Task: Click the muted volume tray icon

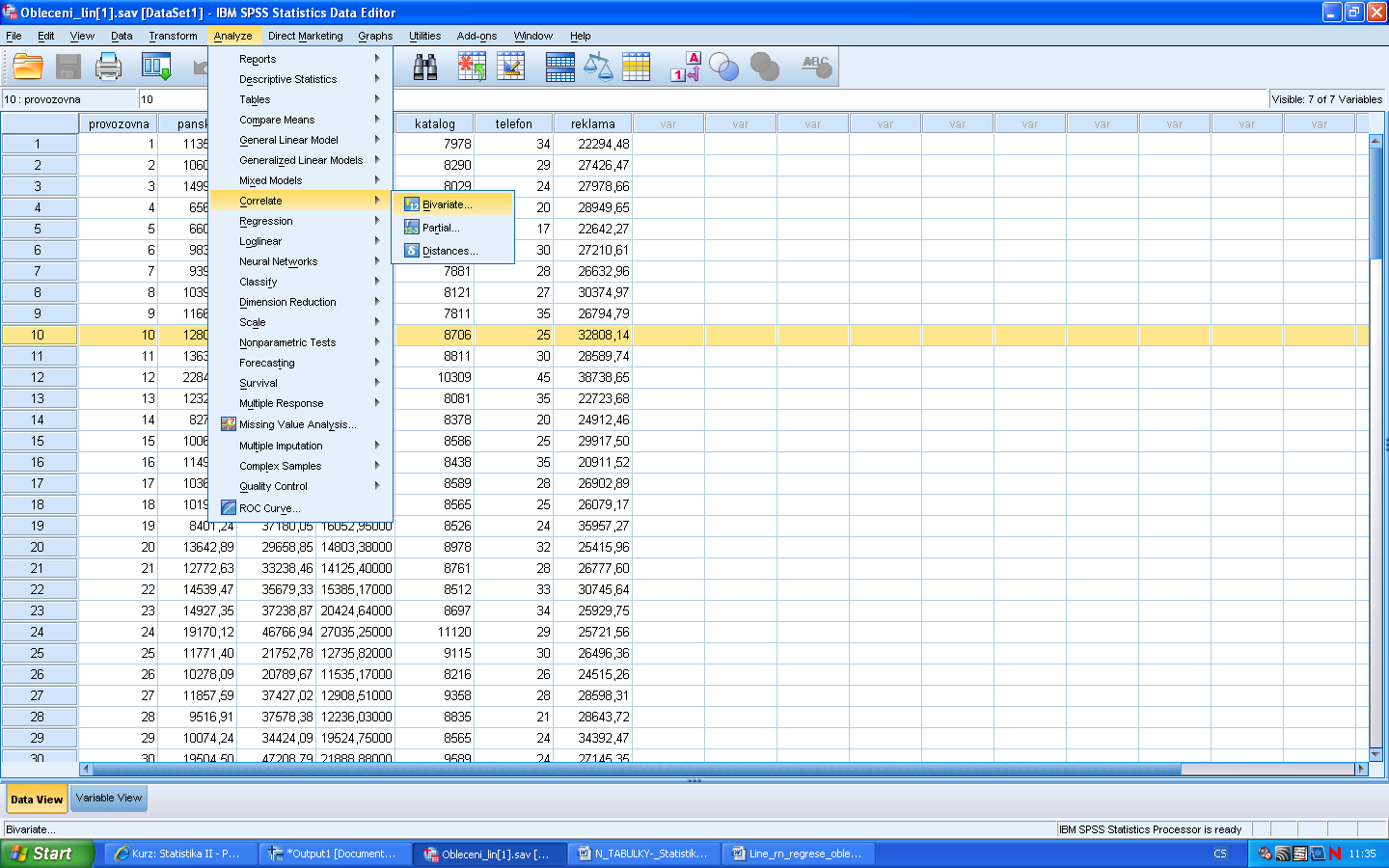Action: point(1266,854)
